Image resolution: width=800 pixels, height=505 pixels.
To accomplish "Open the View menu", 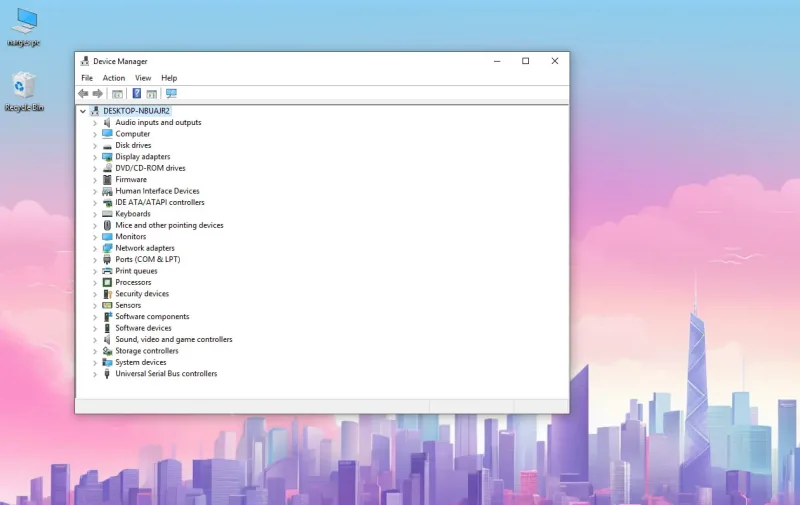I will coord(143,78).
